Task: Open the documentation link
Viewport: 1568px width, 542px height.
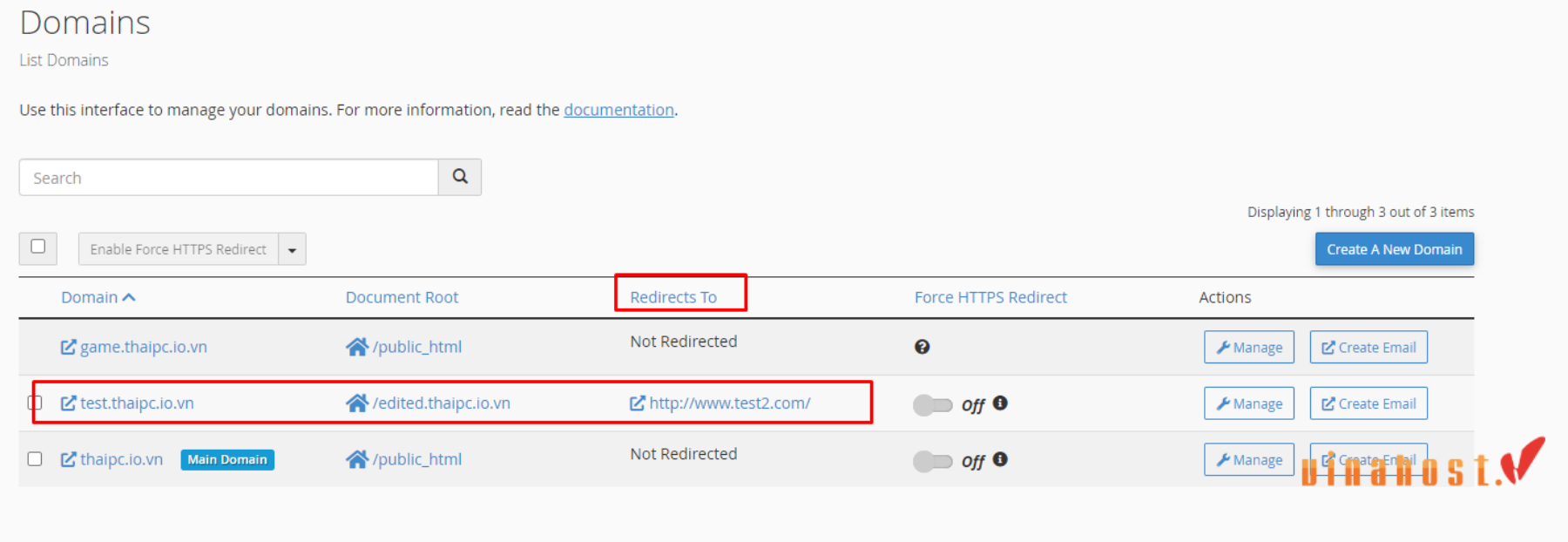Action: pos(618,110)
